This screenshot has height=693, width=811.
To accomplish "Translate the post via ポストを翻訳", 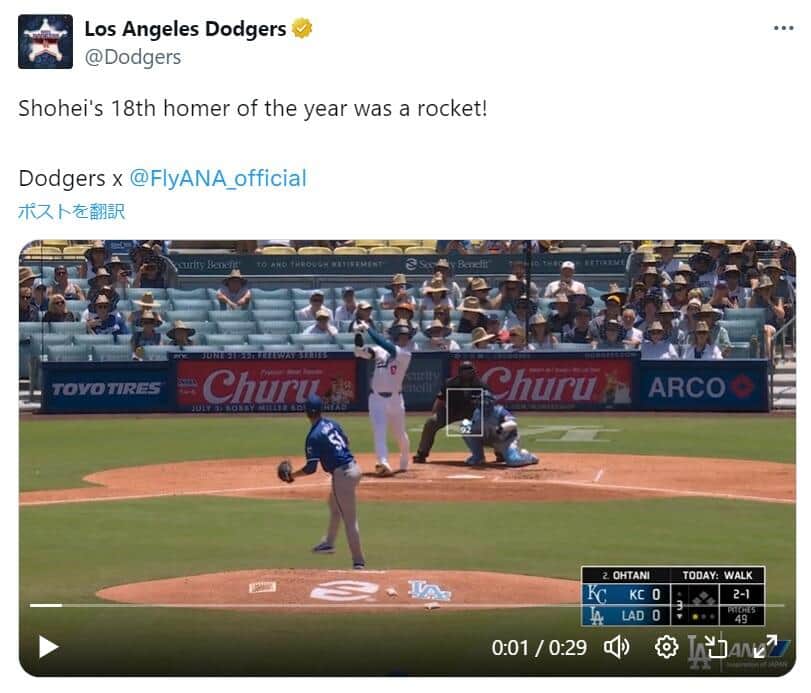I will point(70,212).
